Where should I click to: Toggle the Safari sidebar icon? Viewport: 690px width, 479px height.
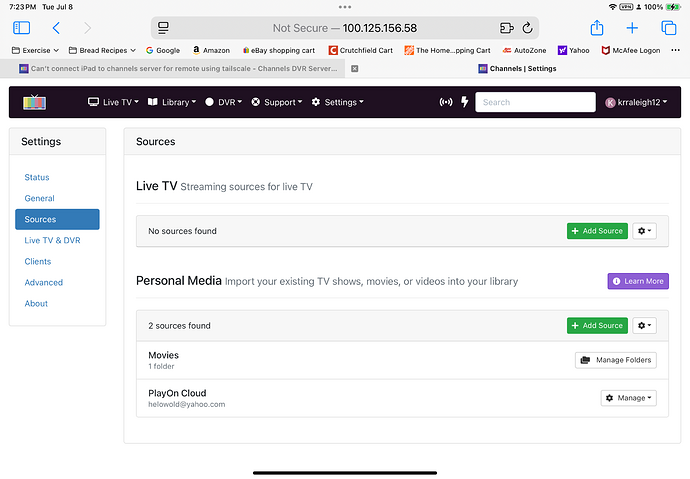(22, 28)
